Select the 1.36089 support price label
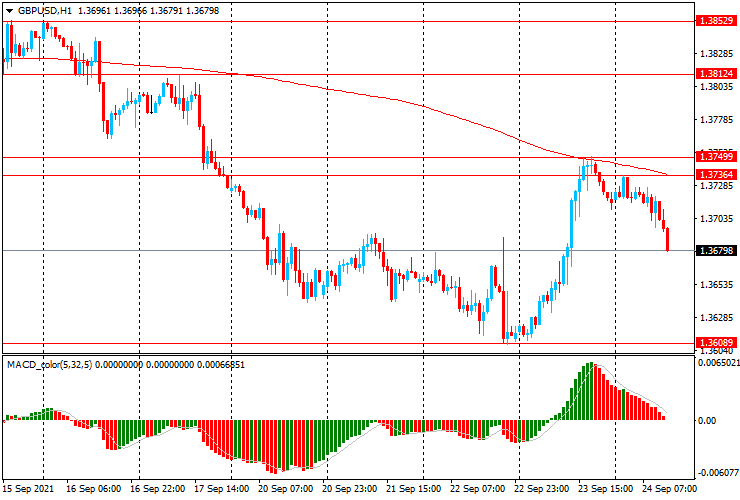The image size is (740, 500). [x=716, y=342]
